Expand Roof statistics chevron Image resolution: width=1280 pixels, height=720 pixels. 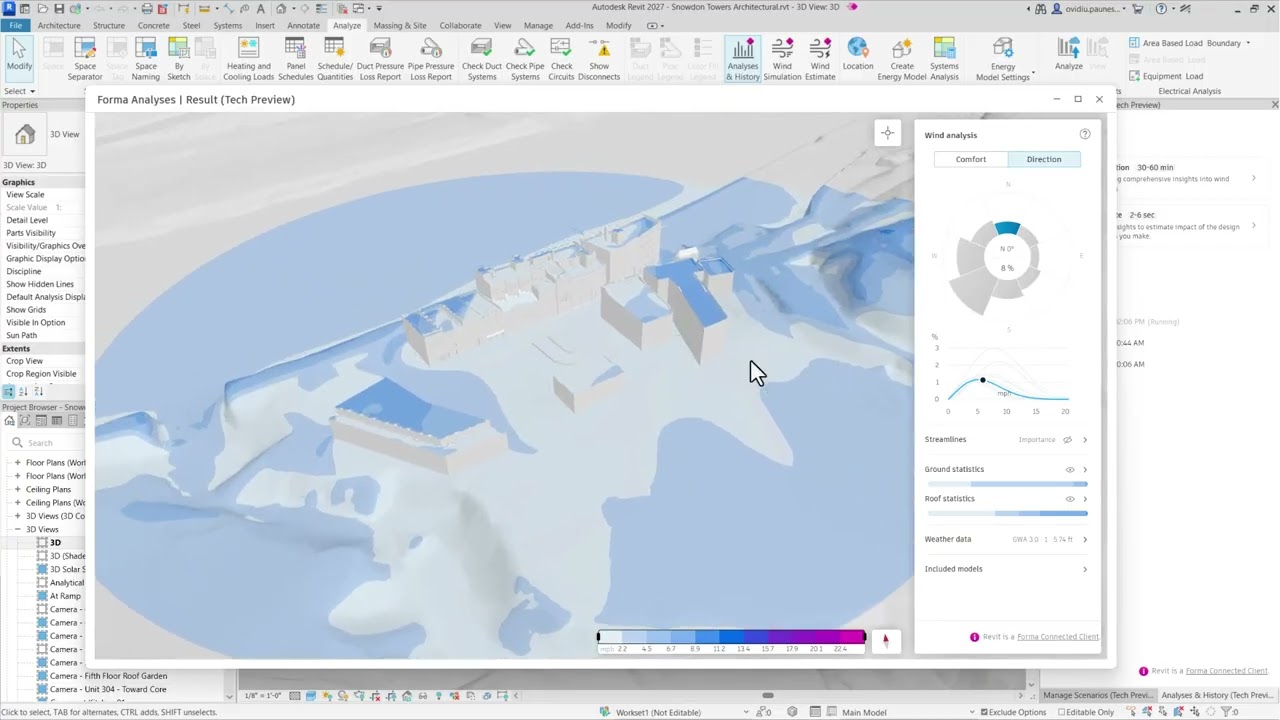pos(1085,499)
